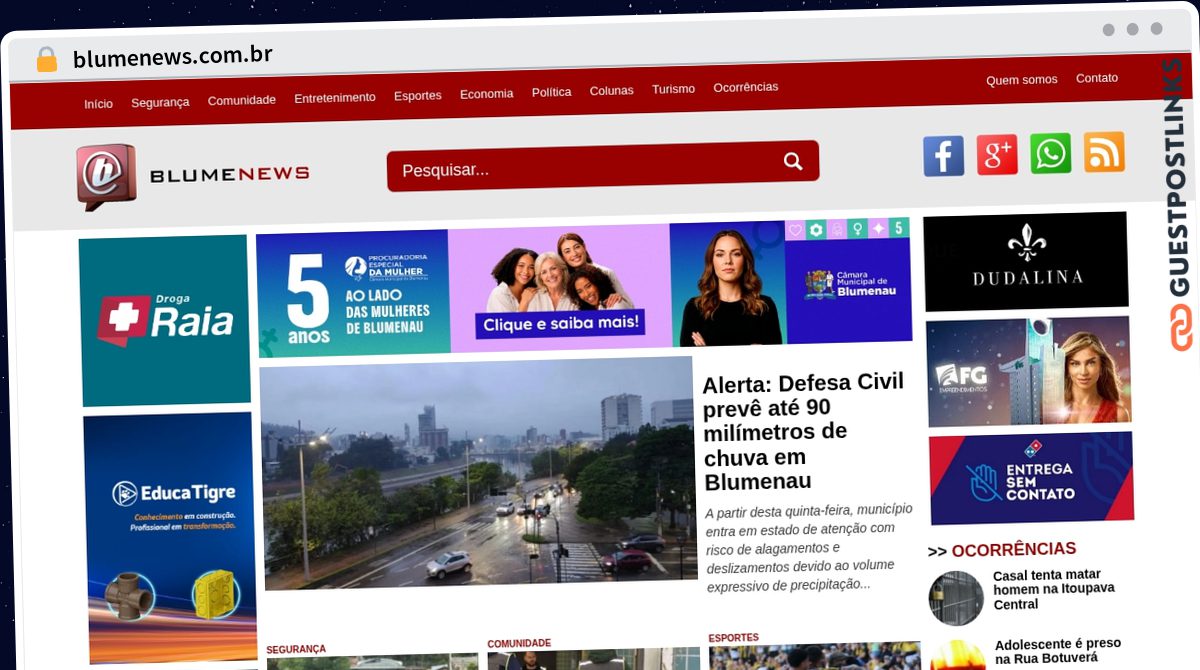Open the Adolescente é preso story
The image size is (1200, 670).
click(1058, 651)
